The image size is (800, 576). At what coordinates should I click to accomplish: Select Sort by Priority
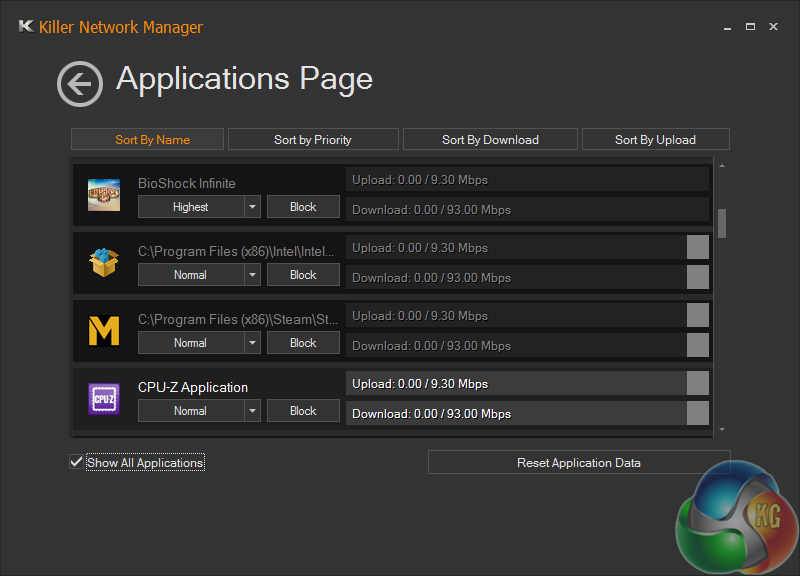[313, 140]
